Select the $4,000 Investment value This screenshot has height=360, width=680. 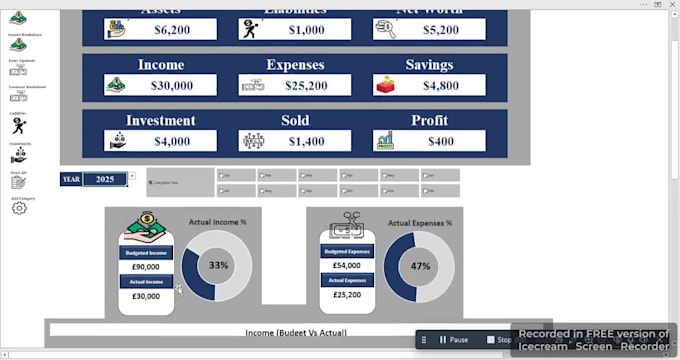[172, 141]
